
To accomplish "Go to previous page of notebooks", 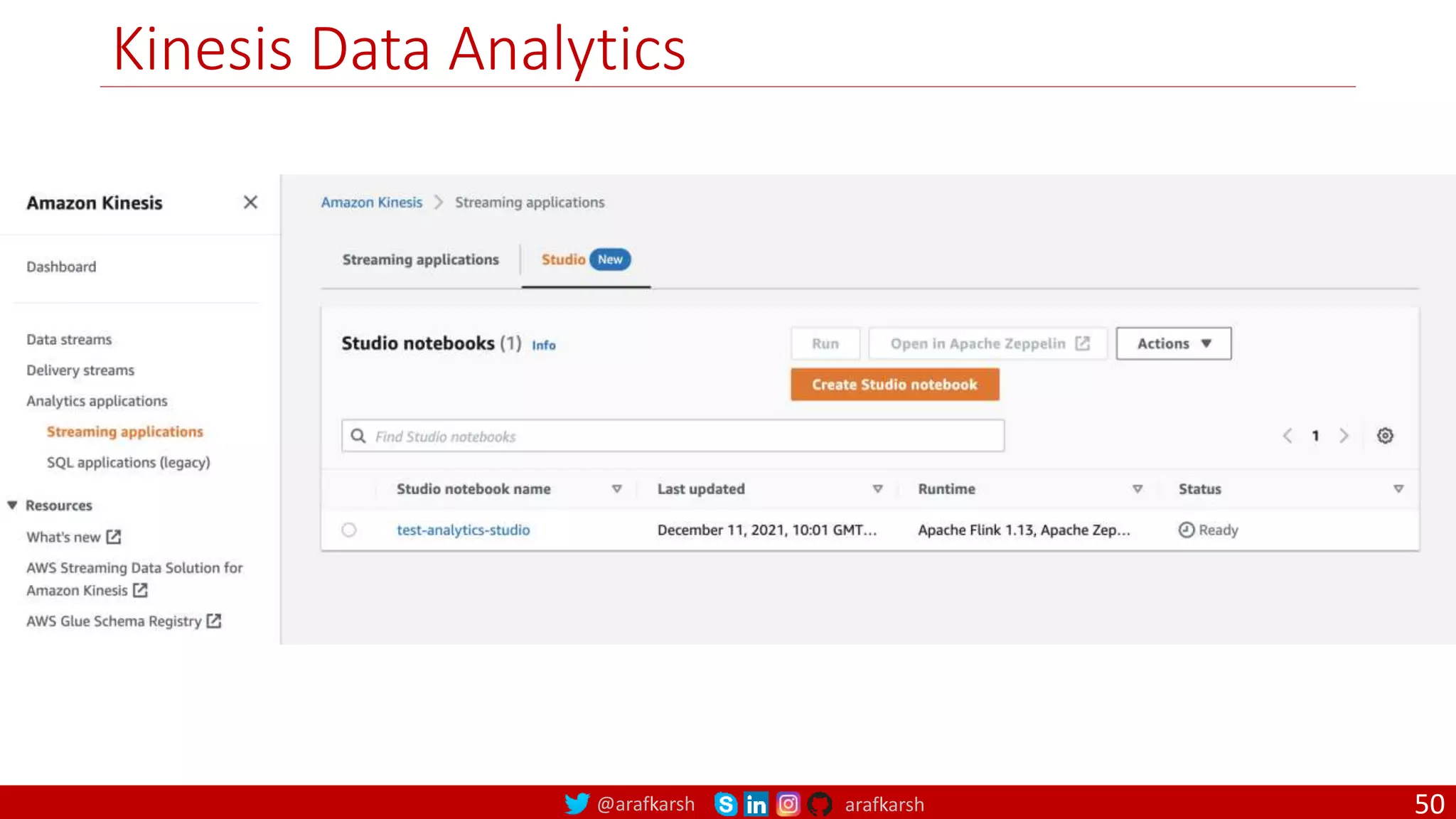I will click(x=1288, y=436).
